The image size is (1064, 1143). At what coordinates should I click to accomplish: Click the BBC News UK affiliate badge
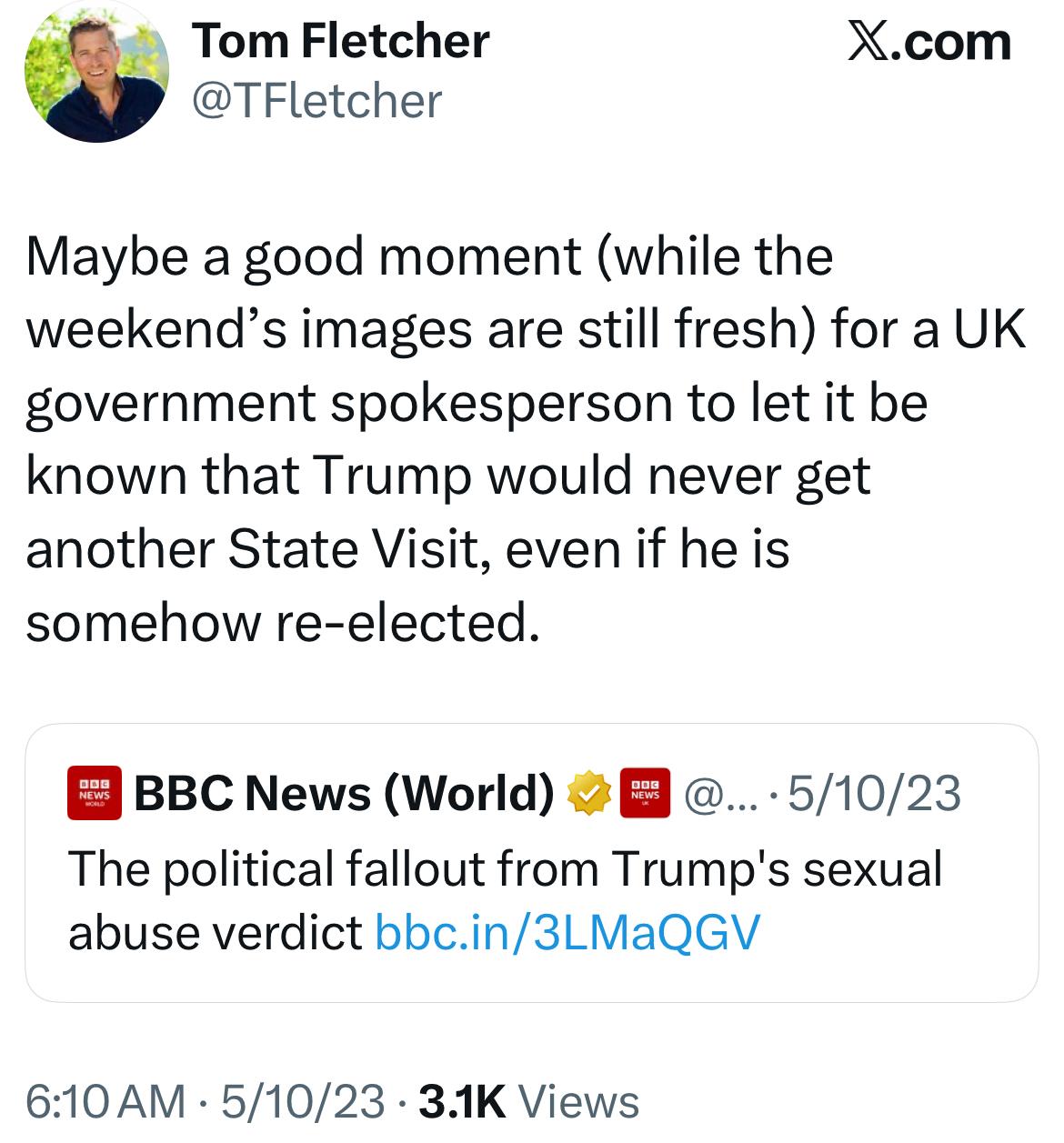[x=645, y=793]
